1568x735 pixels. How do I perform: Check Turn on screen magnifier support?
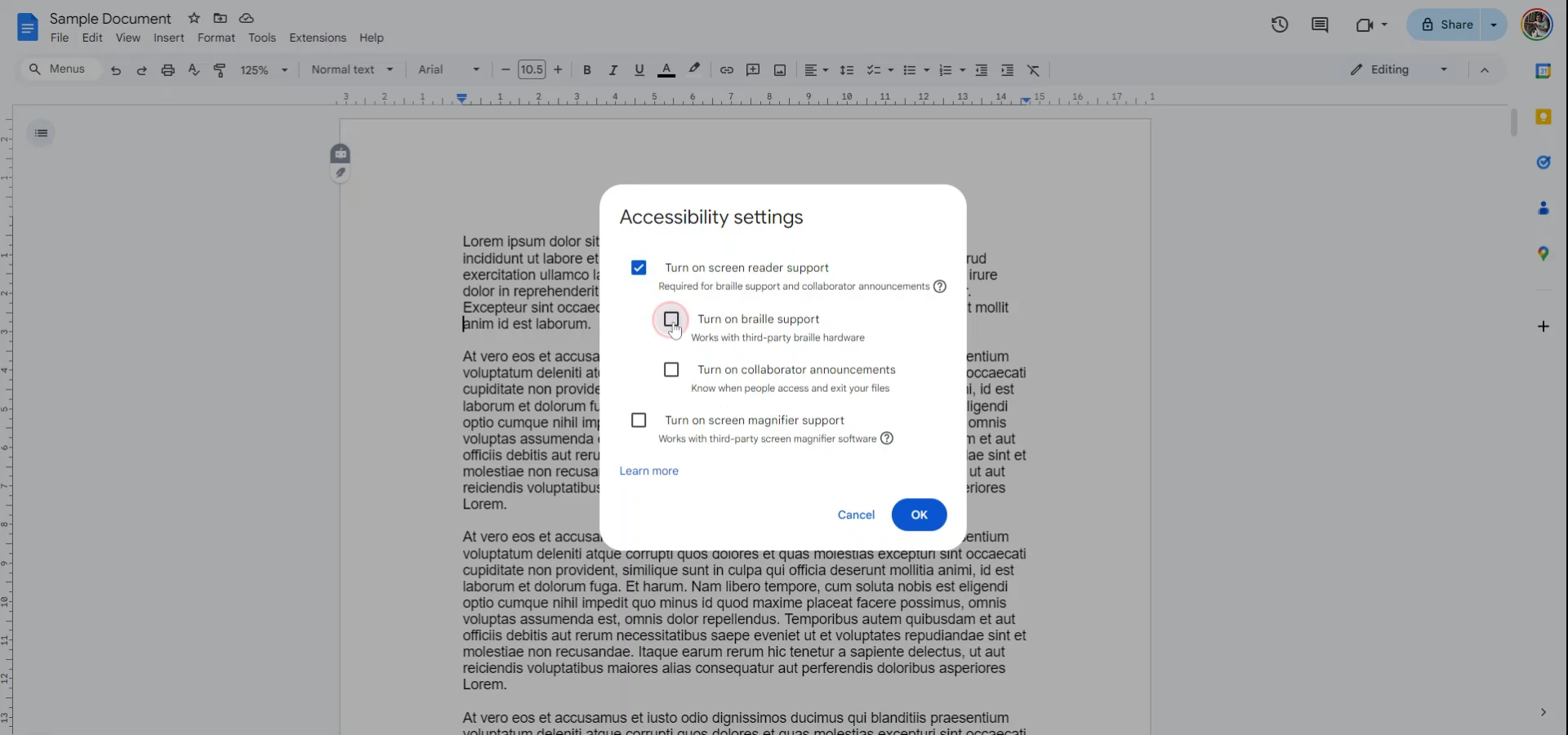639,420
